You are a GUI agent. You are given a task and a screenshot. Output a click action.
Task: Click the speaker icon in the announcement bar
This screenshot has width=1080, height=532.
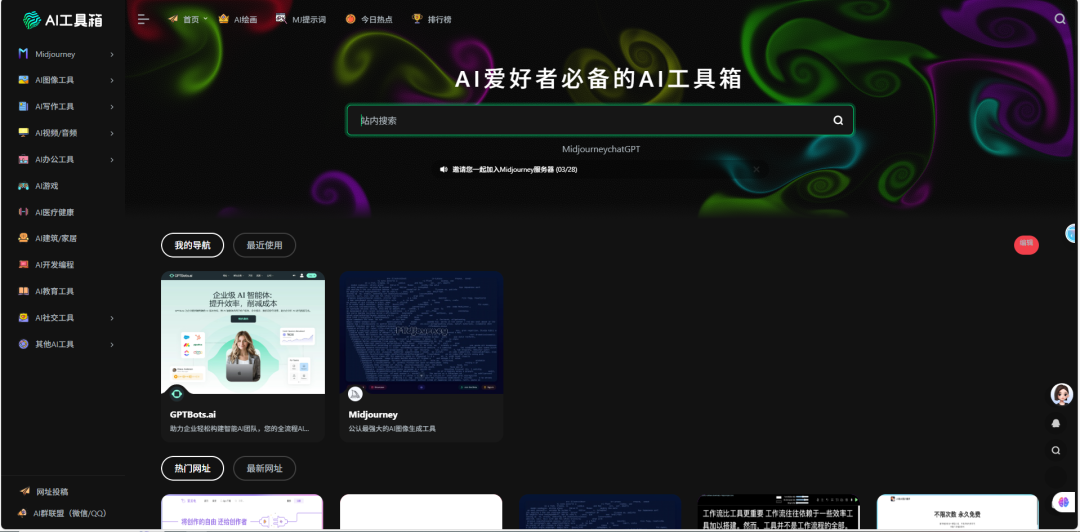pyautogui.click(x=444, y=169)
